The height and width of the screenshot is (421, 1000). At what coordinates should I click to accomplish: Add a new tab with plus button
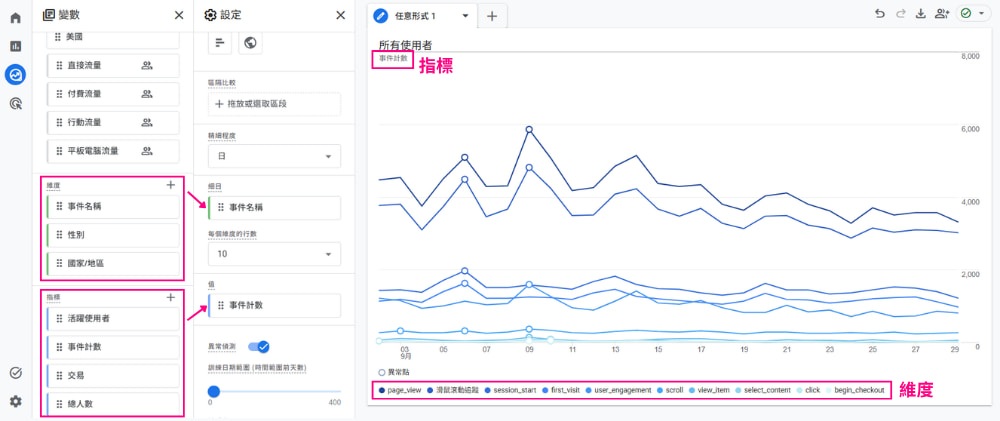point(492,17)
